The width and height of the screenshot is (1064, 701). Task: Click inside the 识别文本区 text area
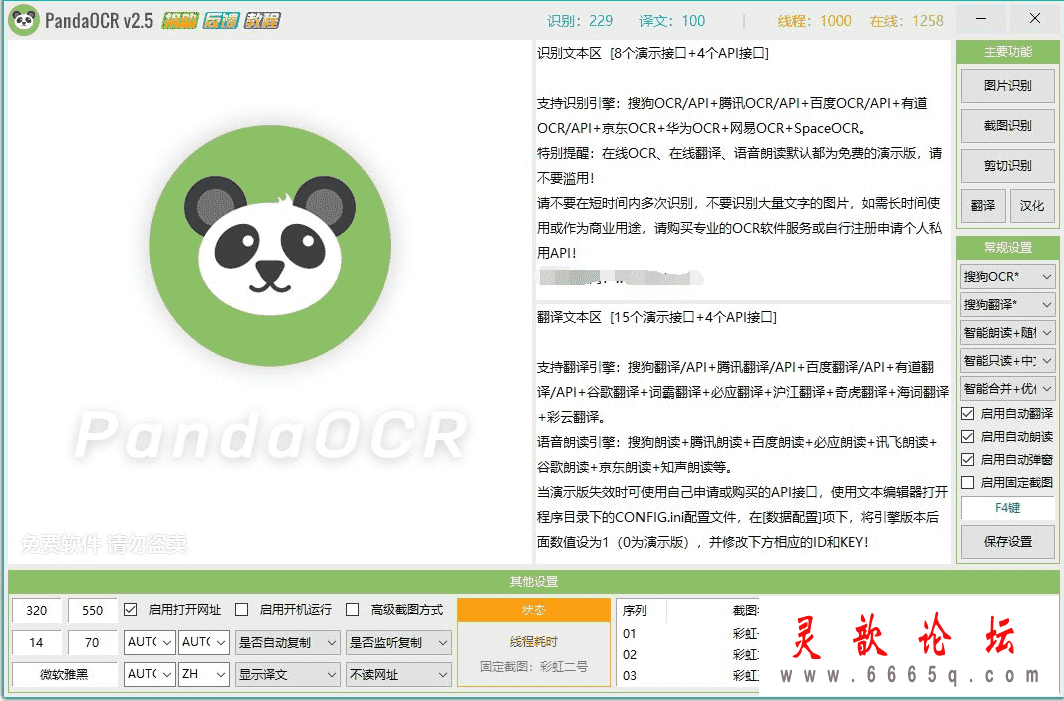742,170
